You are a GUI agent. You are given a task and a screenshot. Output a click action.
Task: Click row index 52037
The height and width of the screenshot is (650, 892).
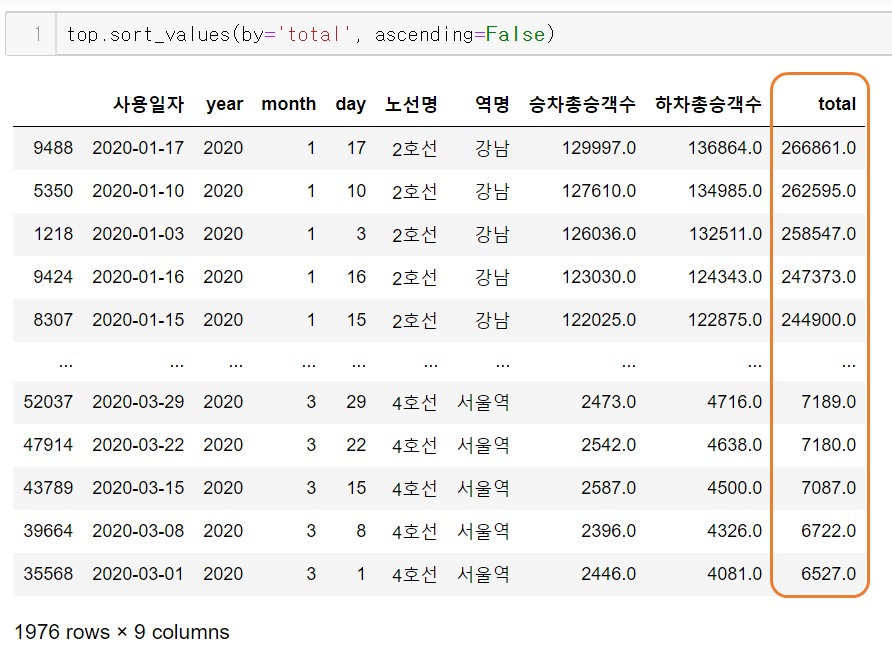coord(48,402)
